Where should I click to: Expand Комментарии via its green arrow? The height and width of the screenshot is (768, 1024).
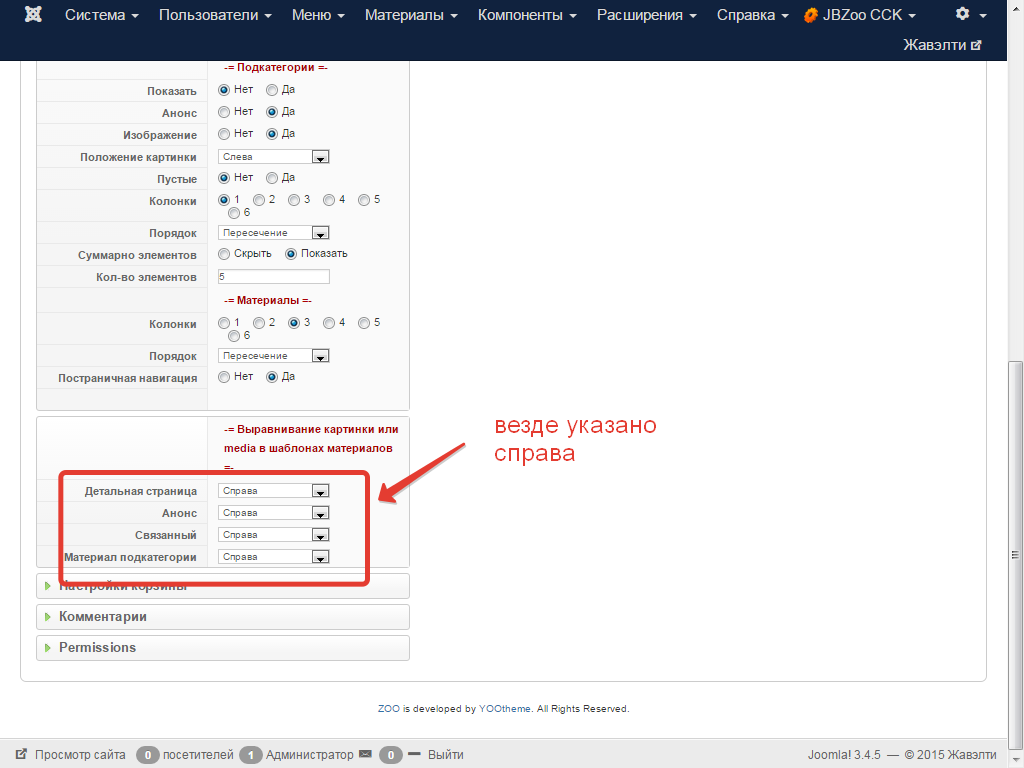[48, 617]
